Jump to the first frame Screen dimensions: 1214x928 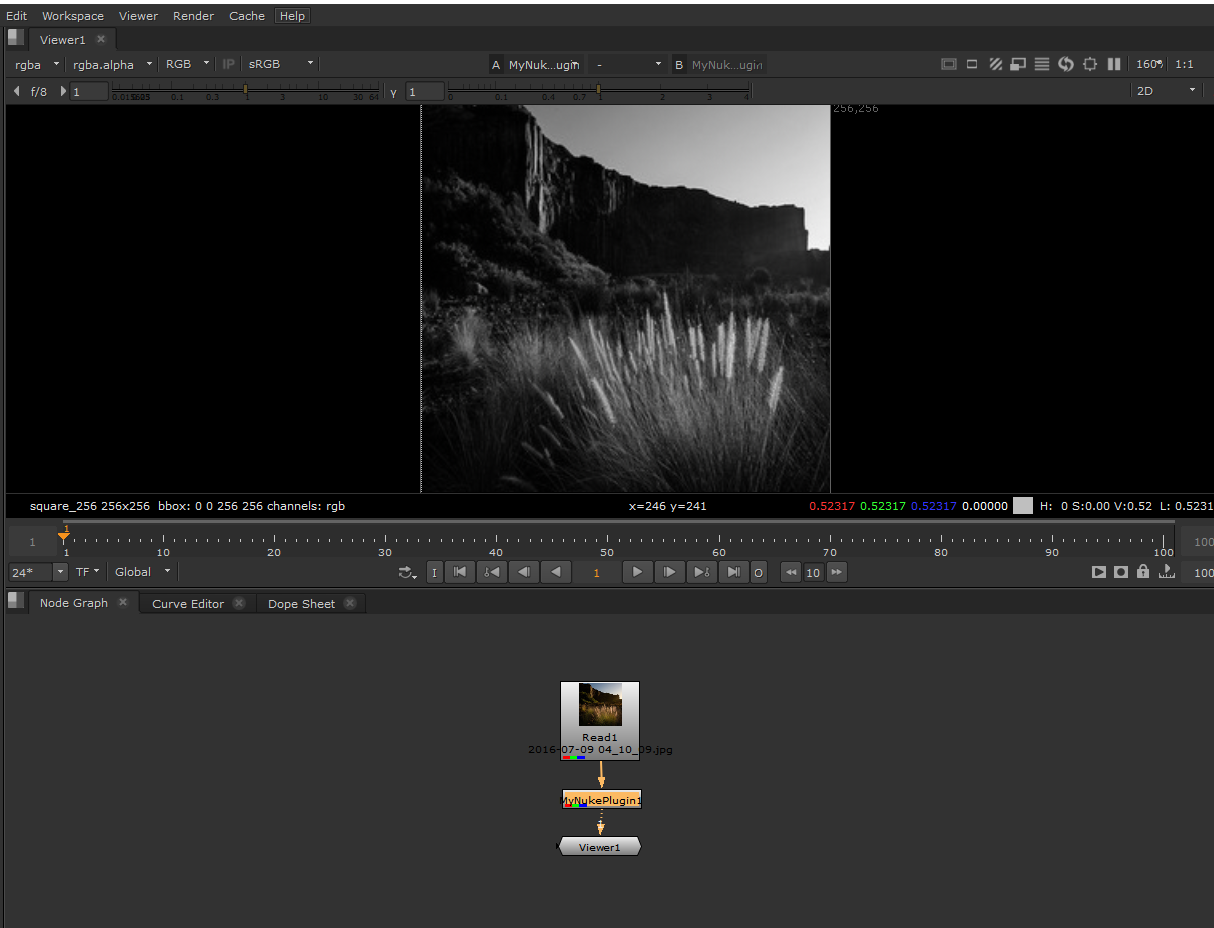pyautogui.click(x=460, y=572)
